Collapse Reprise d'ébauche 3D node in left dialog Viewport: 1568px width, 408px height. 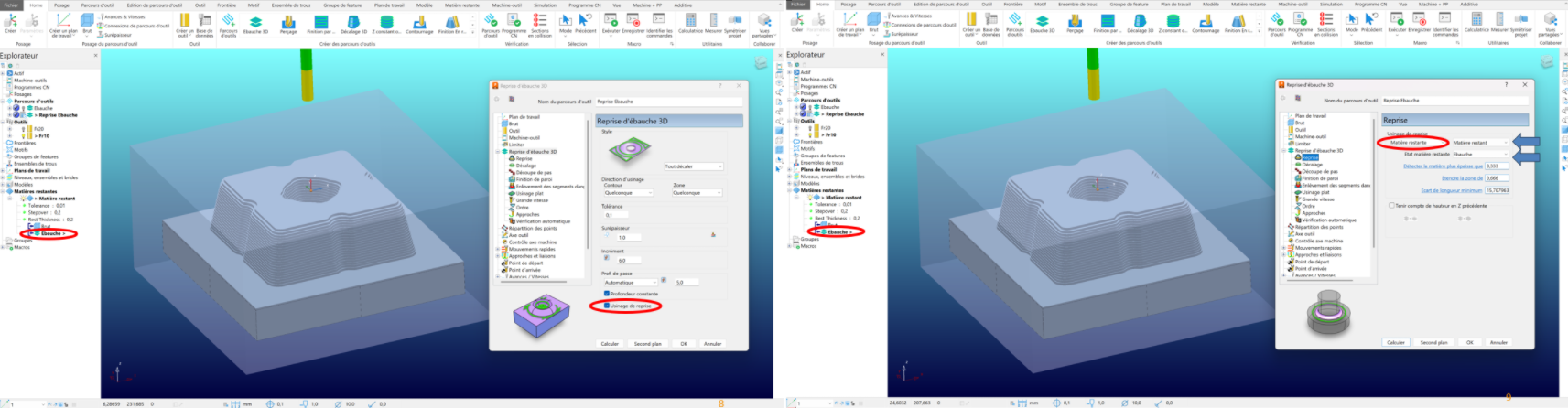pyautogui.click(x=499, y=152)
